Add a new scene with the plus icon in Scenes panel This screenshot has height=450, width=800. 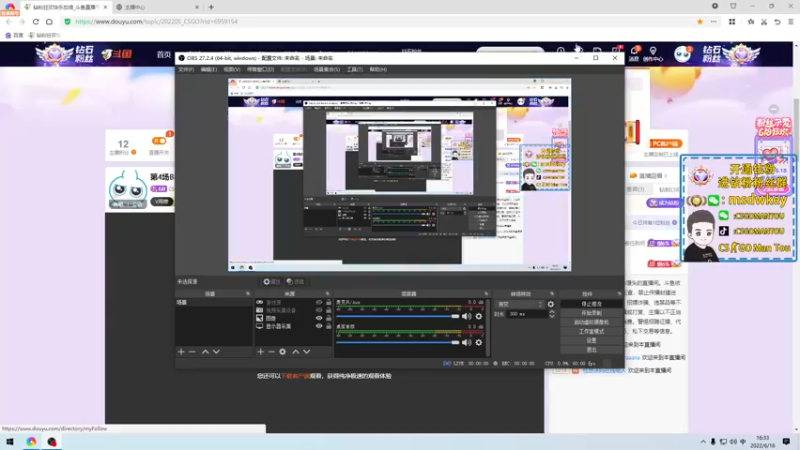(181, 352)
